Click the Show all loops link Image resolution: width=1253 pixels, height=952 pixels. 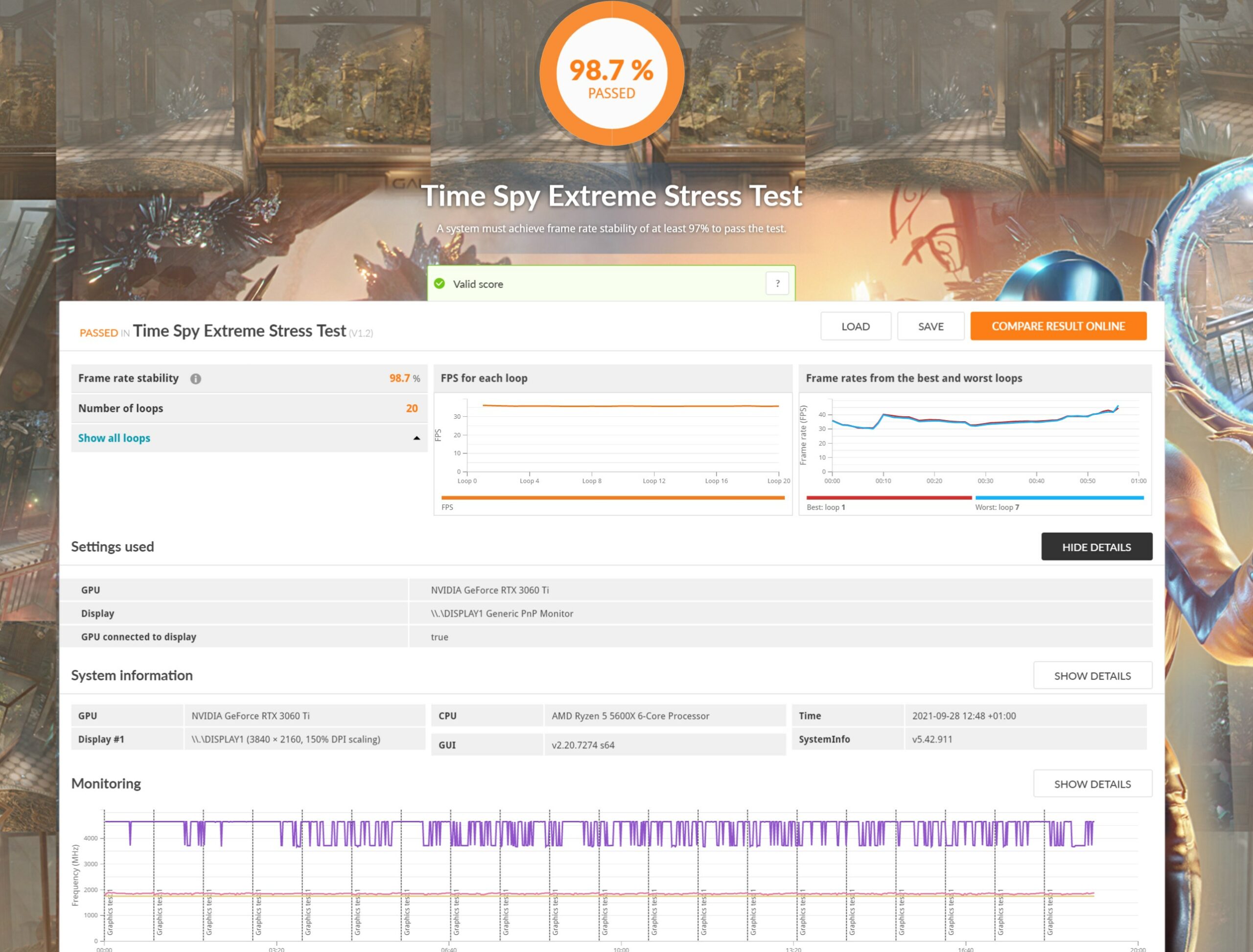pos(114,438)
